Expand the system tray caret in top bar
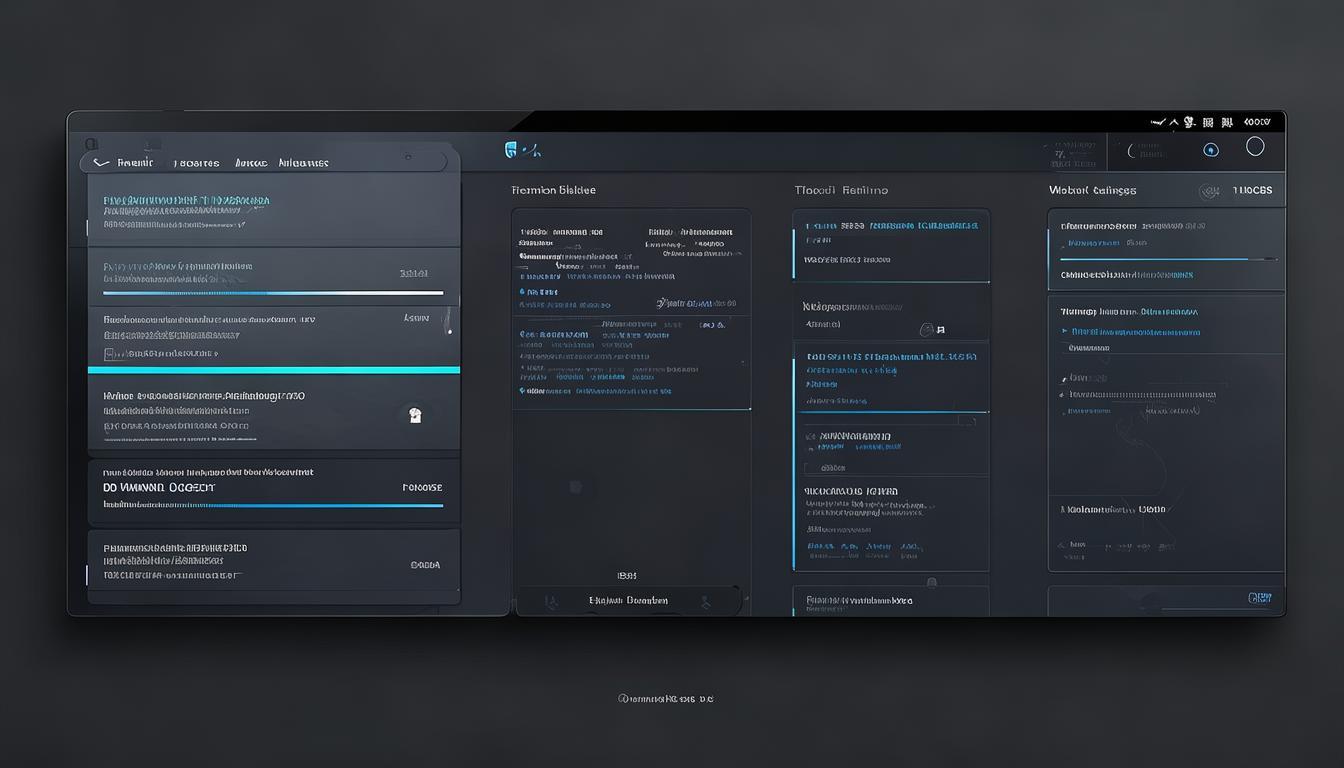 (1174, 122)
